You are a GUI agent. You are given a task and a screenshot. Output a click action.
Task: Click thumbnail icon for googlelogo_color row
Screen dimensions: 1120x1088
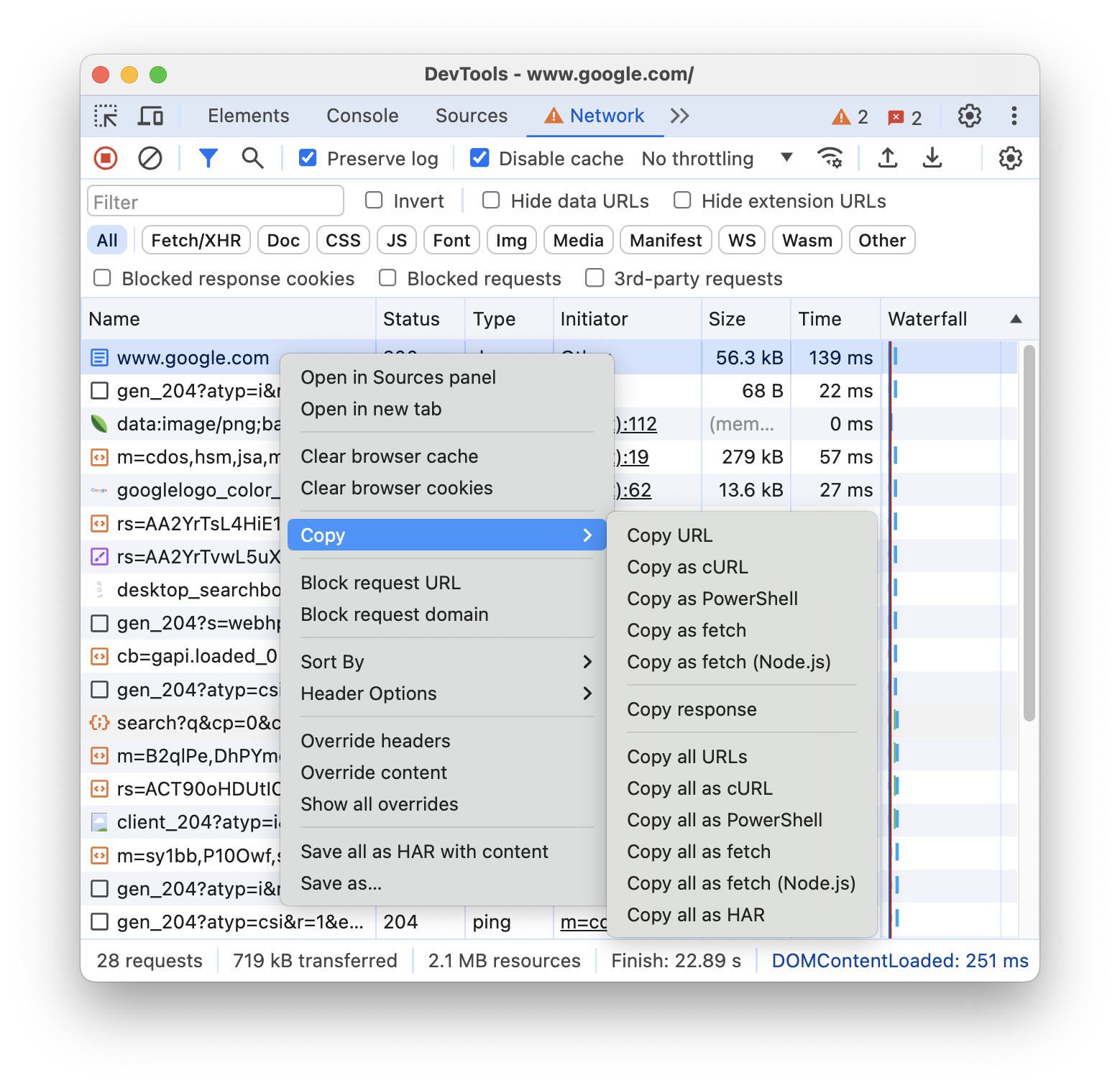99,490
